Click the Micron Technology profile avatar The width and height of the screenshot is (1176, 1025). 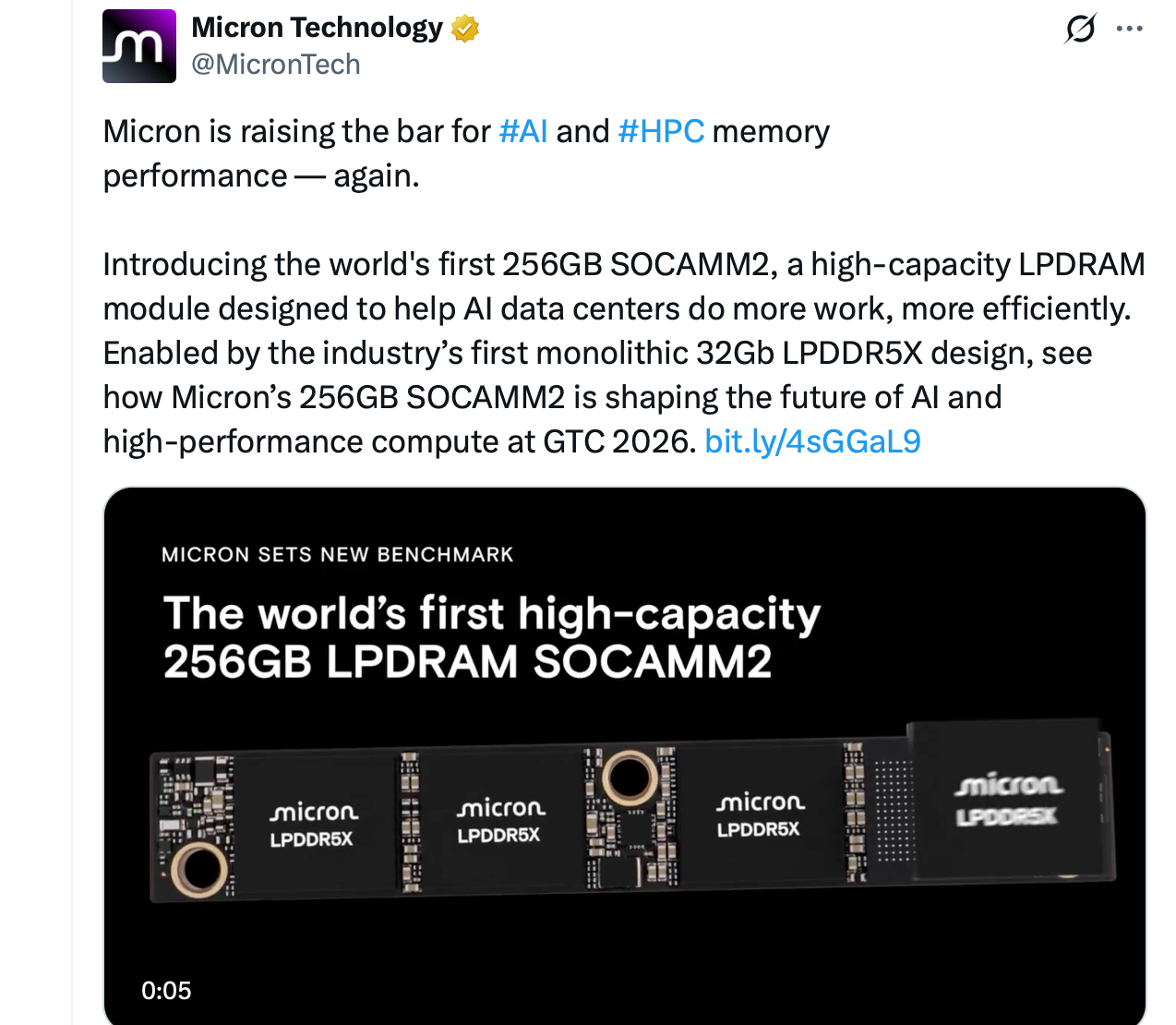(138, 45)
